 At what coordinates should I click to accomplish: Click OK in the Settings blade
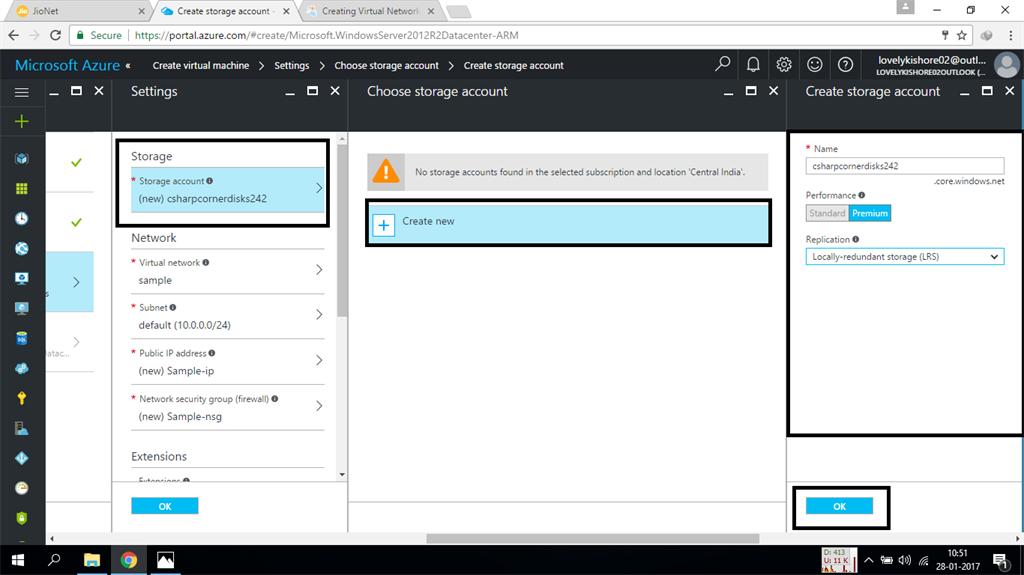(165, 506)
